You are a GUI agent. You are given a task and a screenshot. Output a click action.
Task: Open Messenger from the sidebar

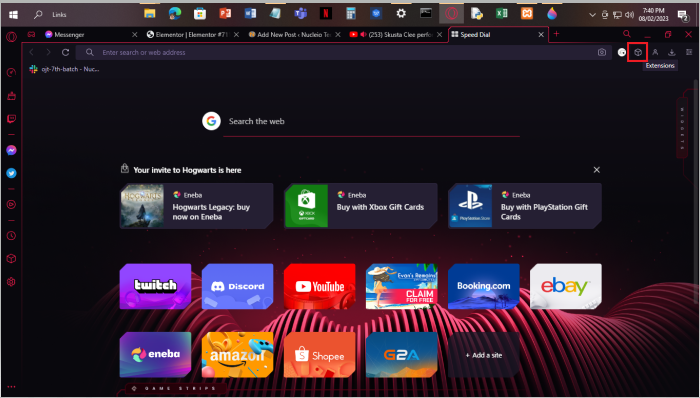point(12,150)
